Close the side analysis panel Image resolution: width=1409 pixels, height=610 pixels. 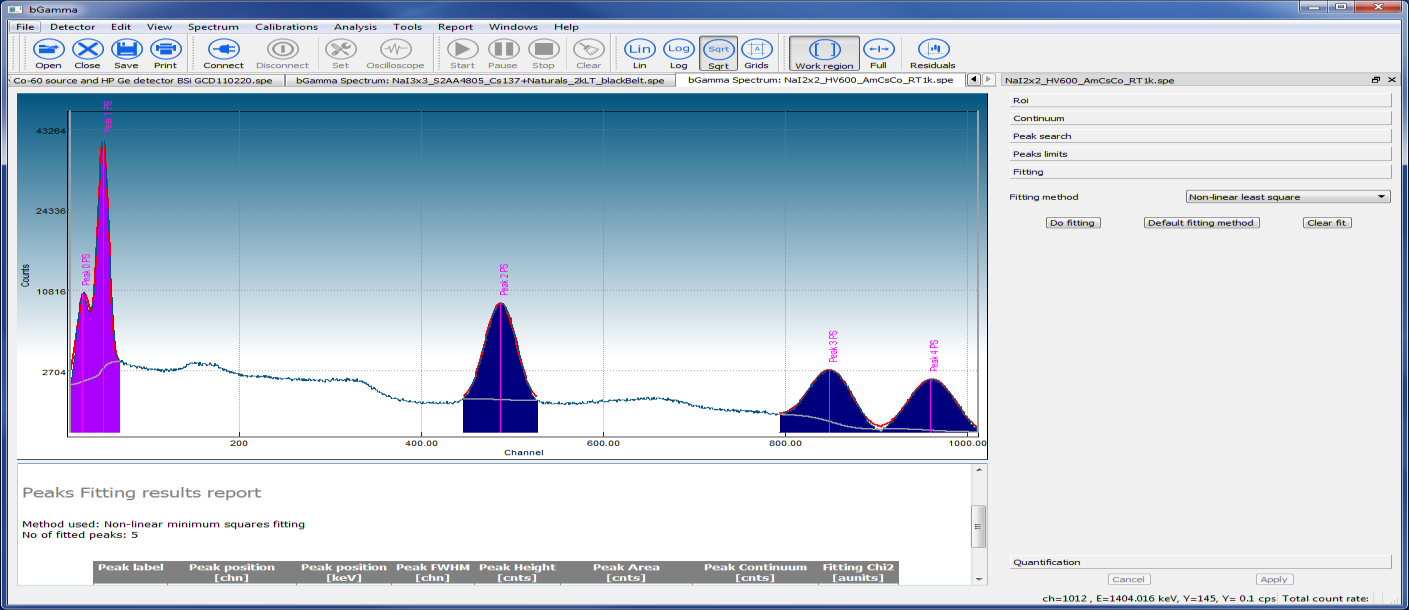[x=1390, y=79]
